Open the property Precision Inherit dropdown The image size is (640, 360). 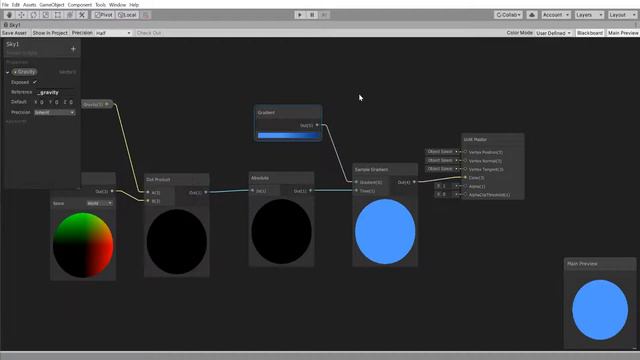click(55, 112)
